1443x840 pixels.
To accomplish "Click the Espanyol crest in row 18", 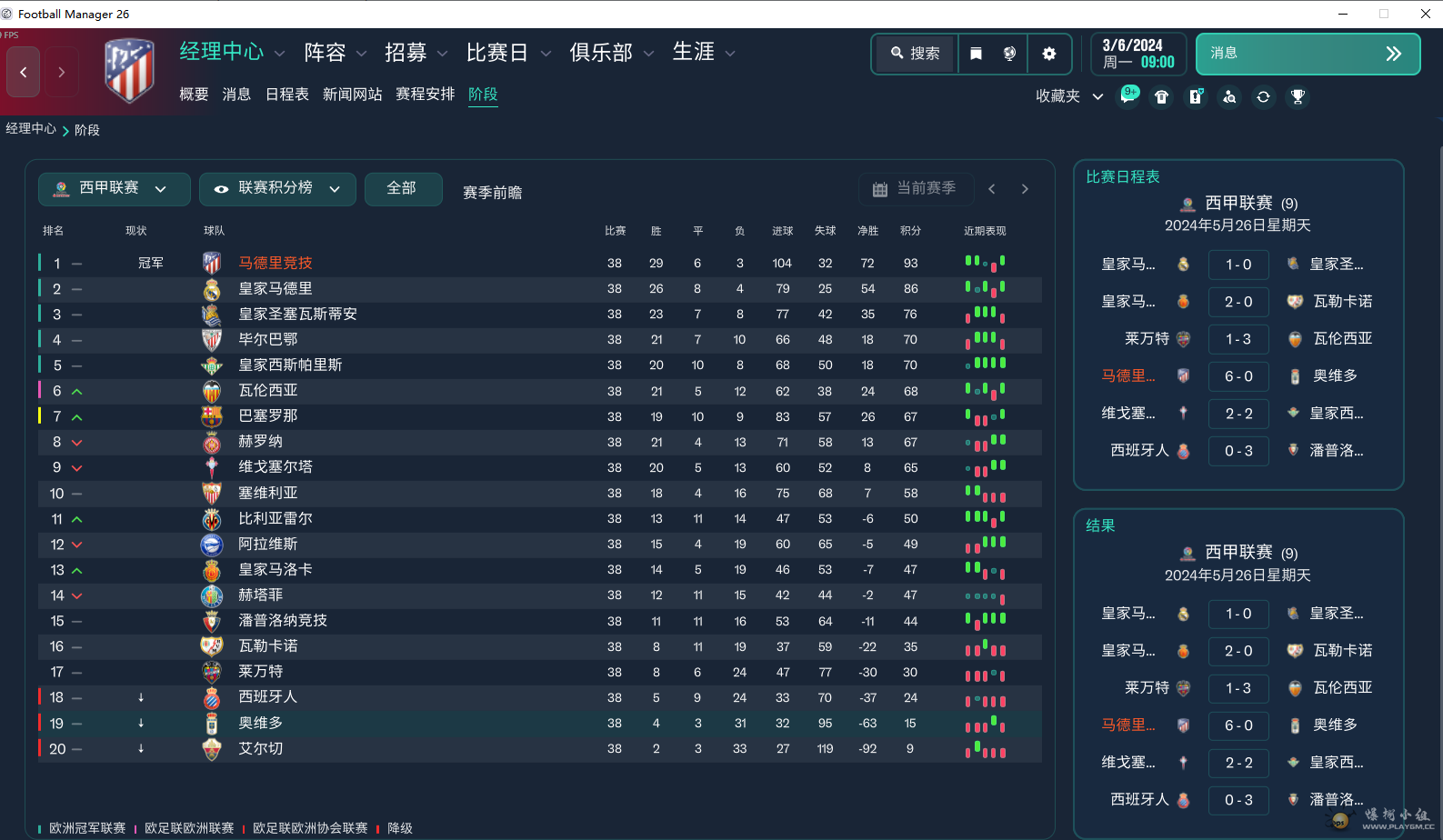I will (212, 697).
